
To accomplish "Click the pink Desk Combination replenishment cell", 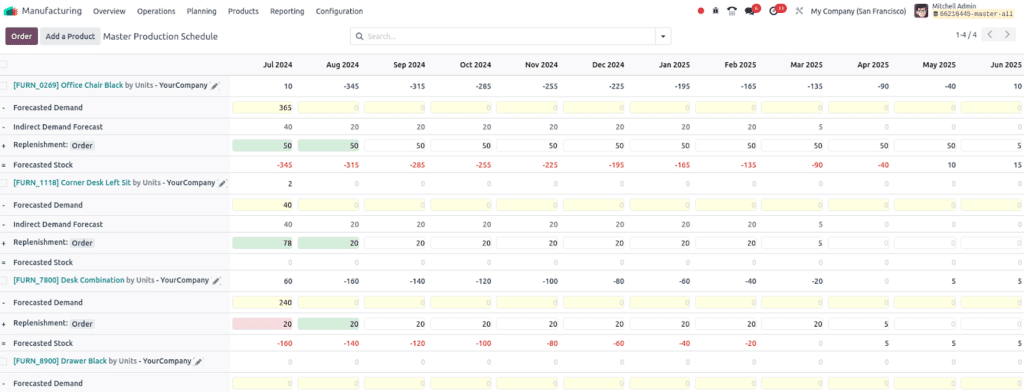I will (x=263, y=324).
